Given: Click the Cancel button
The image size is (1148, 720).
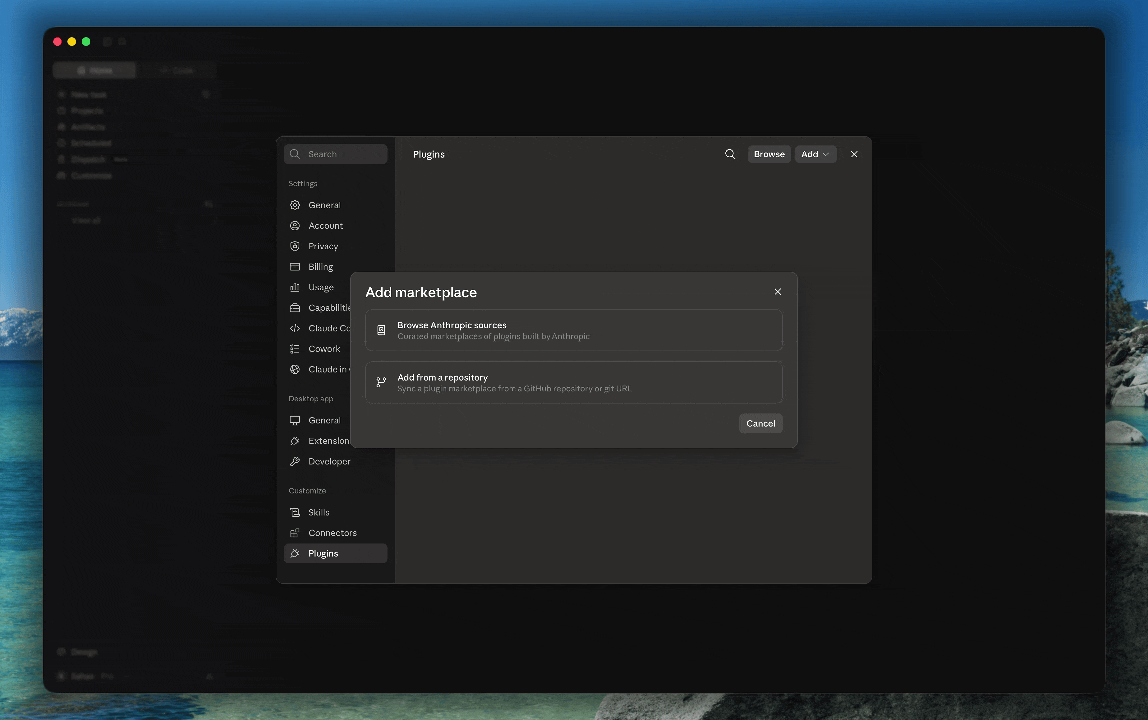Looking at the screenshot, I should click(x=761, y=423).
